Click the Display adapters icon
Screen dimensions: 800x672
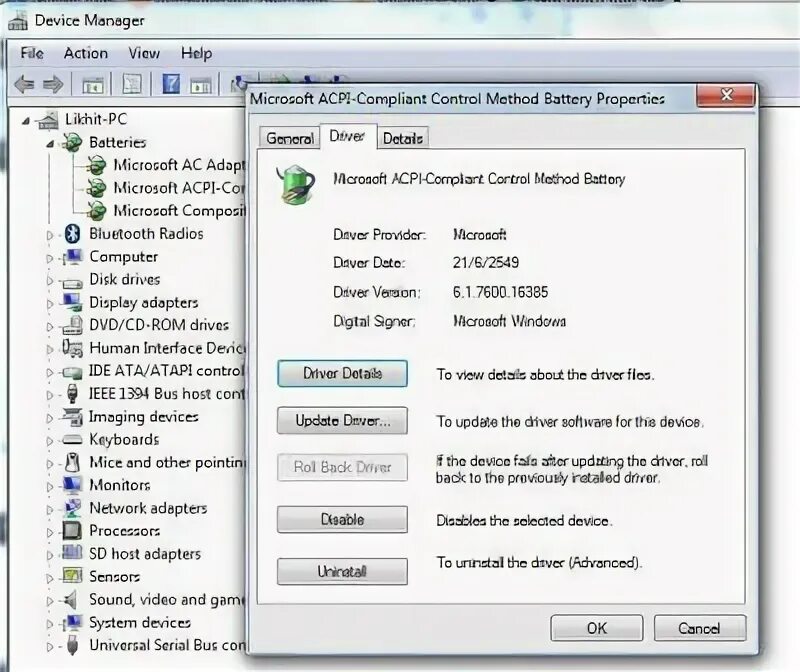pyautogui.click(x=72, y=302)
